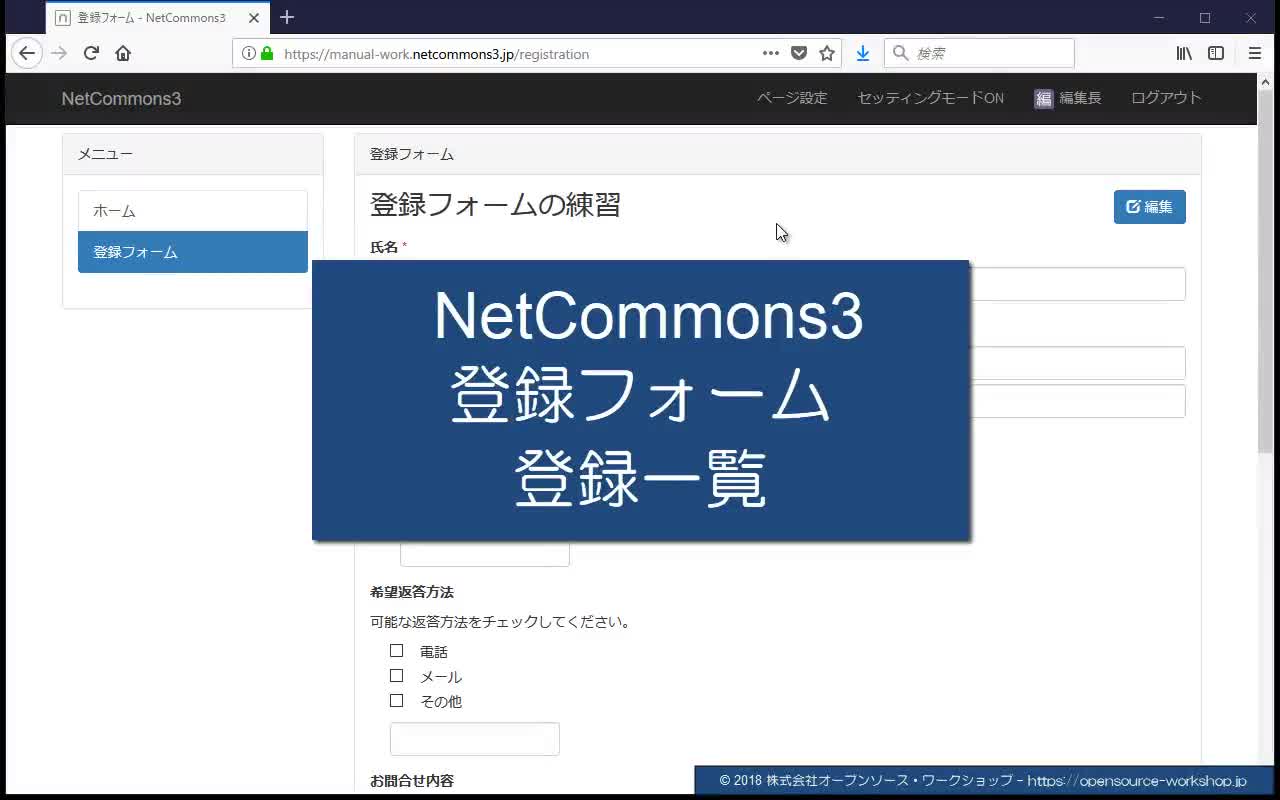Click the browser forward arrow

coord(59,54)
